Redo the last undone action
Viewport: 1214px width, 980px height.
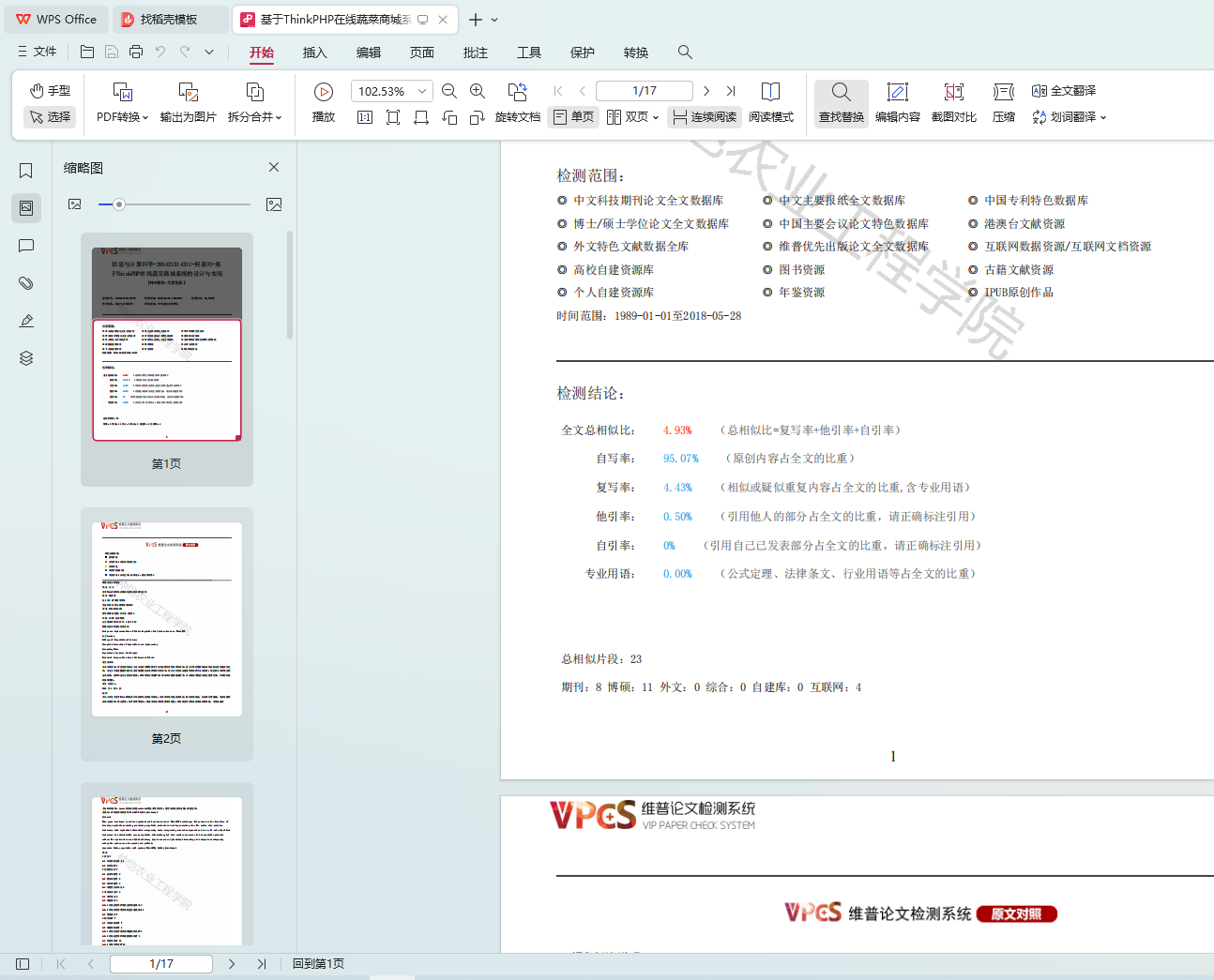click(x=185, y=52)
